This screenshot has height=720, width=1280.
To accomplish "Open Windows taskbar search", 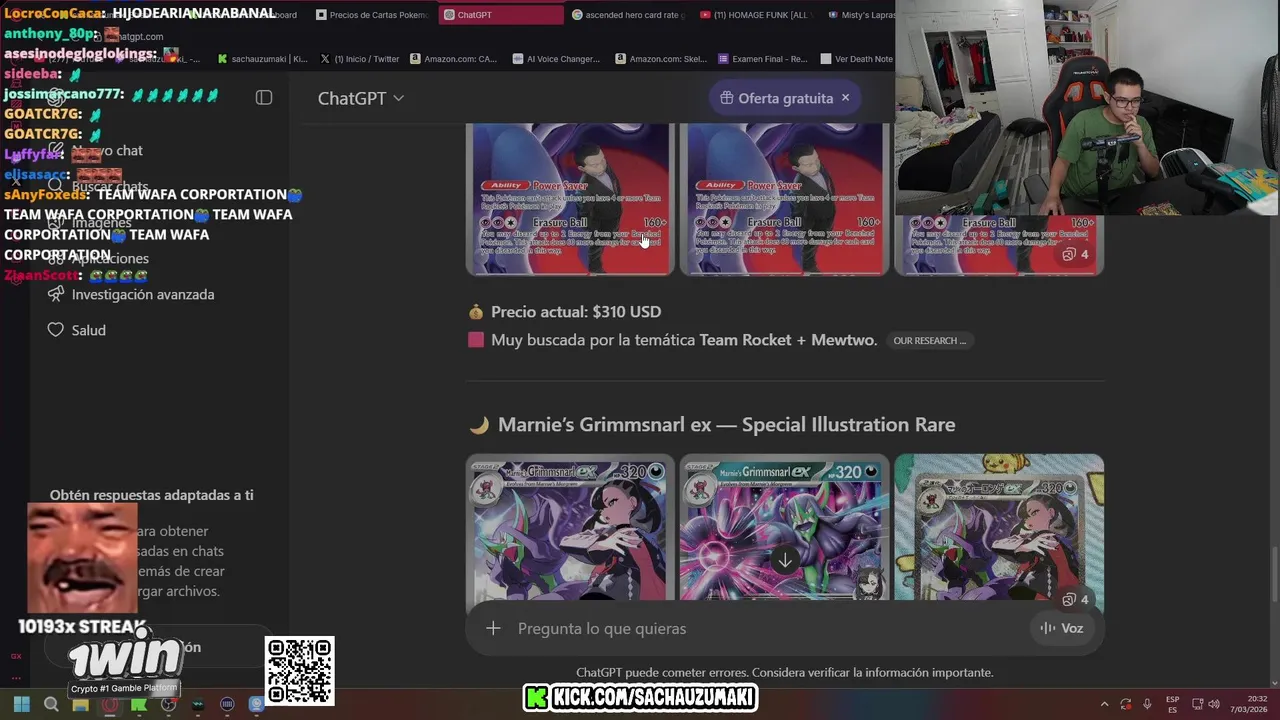I will click(51, 704).
